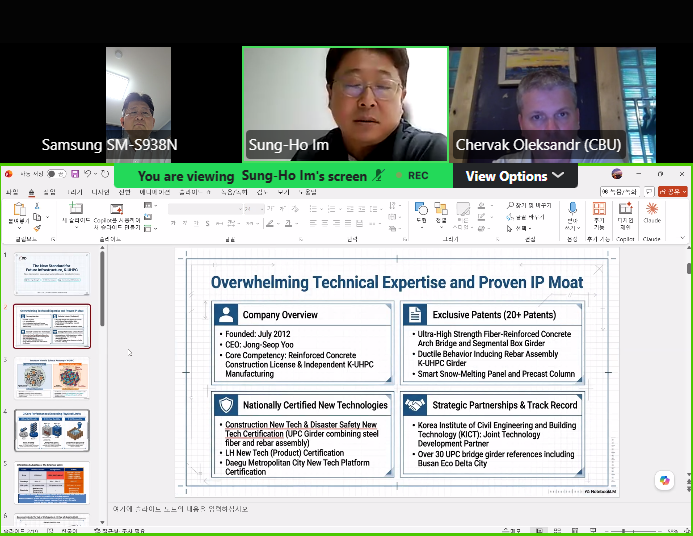Image resolution: width=693 pixels, height=536 pixels.
Task: Click the floating Copilot icon beside slide
Action: point(664,480)
